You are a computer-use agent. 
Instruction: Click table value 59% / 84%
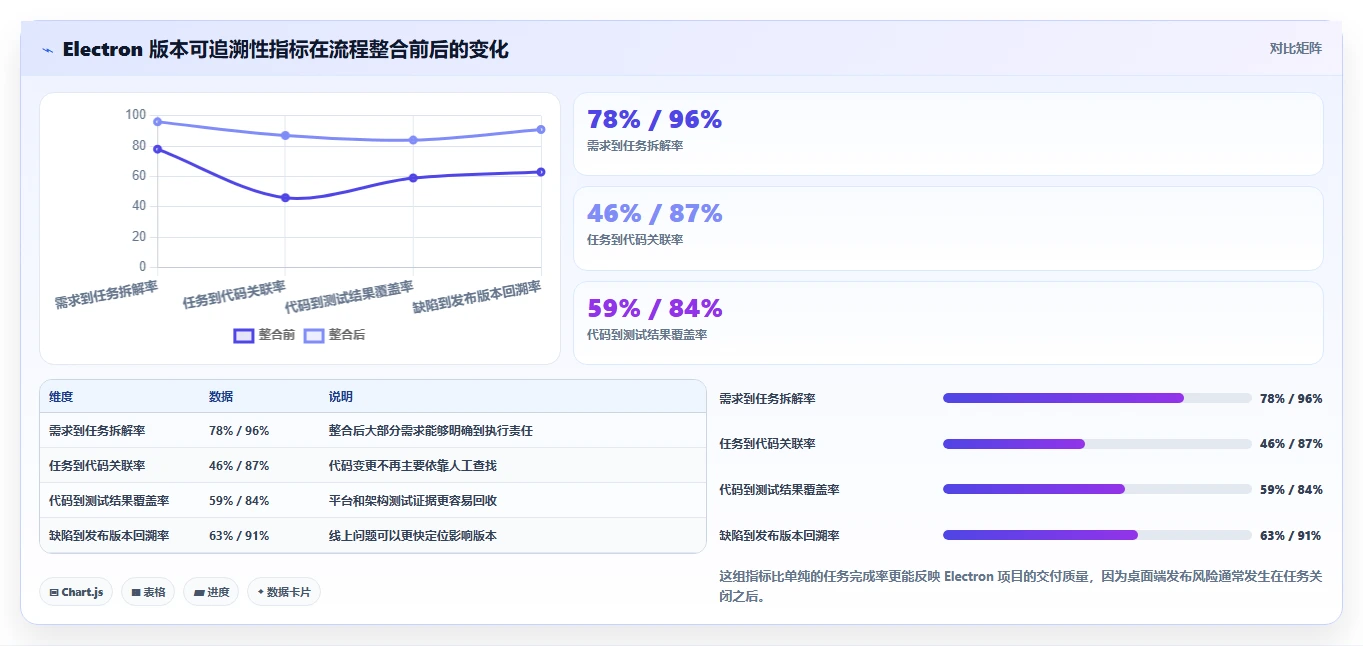click(239, 501)
